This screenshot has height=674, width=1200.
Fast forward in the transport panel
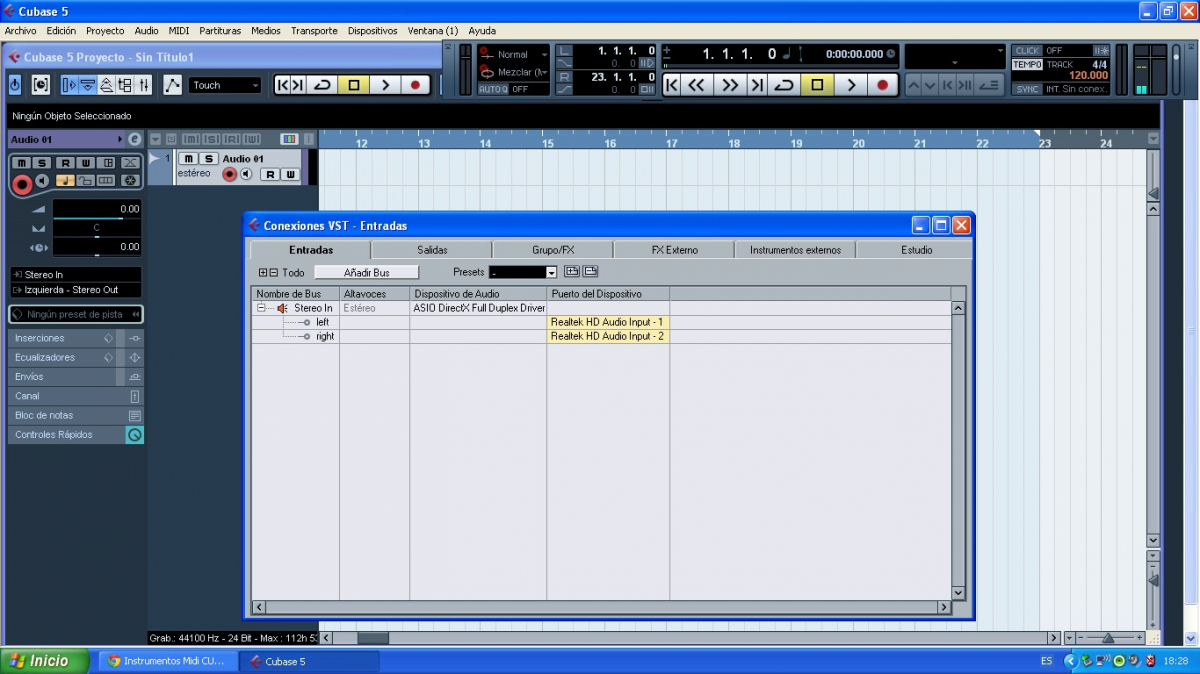click(x=730, y=85)
